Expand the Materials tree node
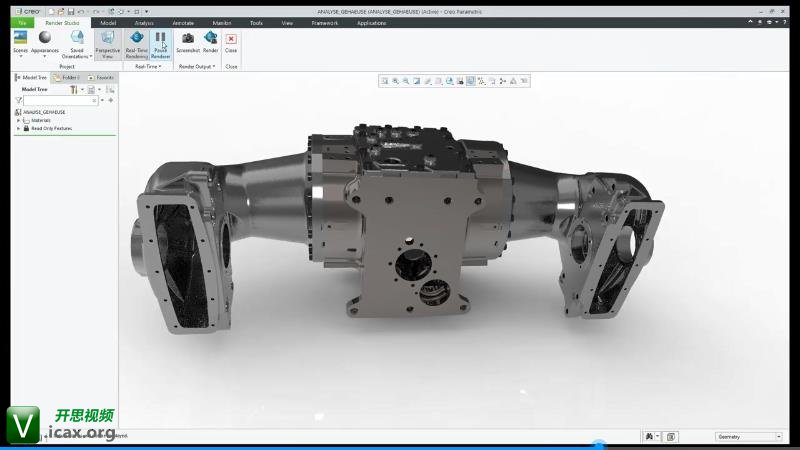The height and width of the screenshot is (450, 800). pos(18,120)
